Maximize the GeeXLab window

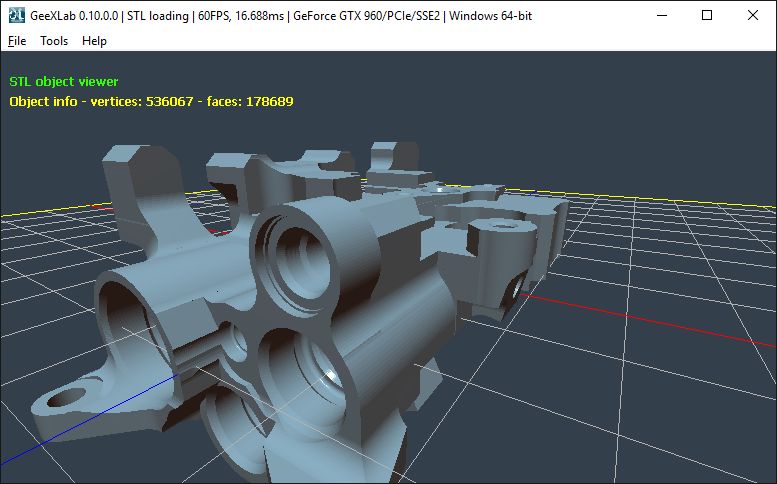pos(707,15)
